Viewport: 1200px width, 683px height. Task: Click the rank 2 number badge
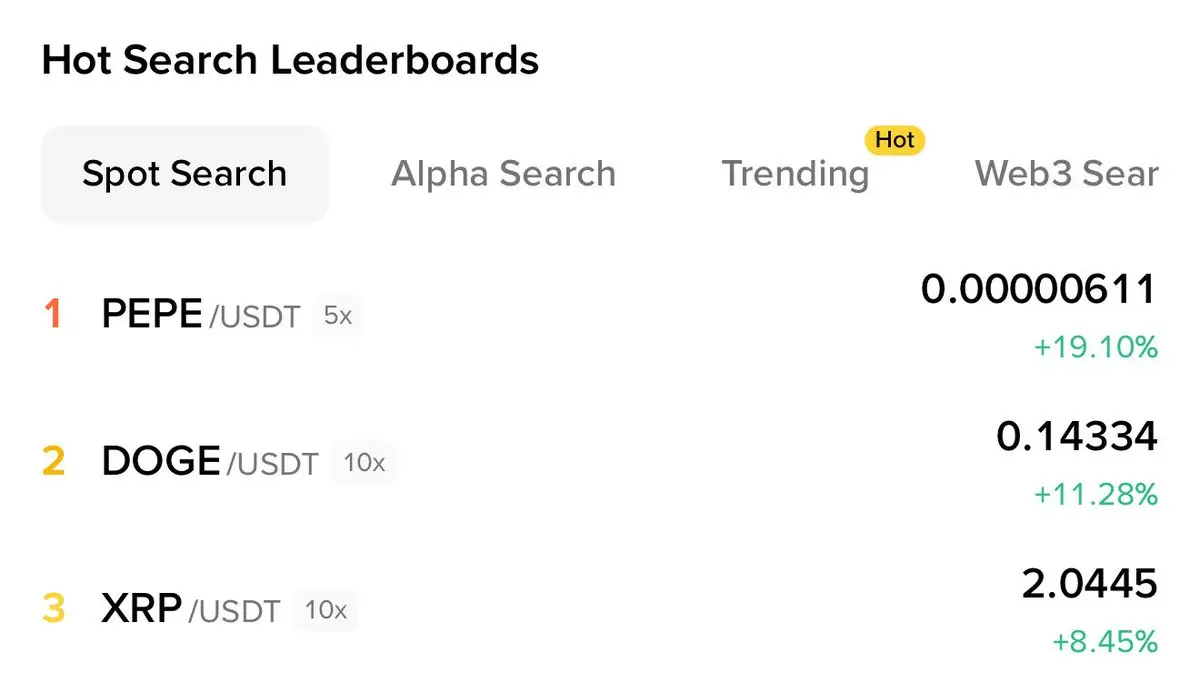coord(53,461)
